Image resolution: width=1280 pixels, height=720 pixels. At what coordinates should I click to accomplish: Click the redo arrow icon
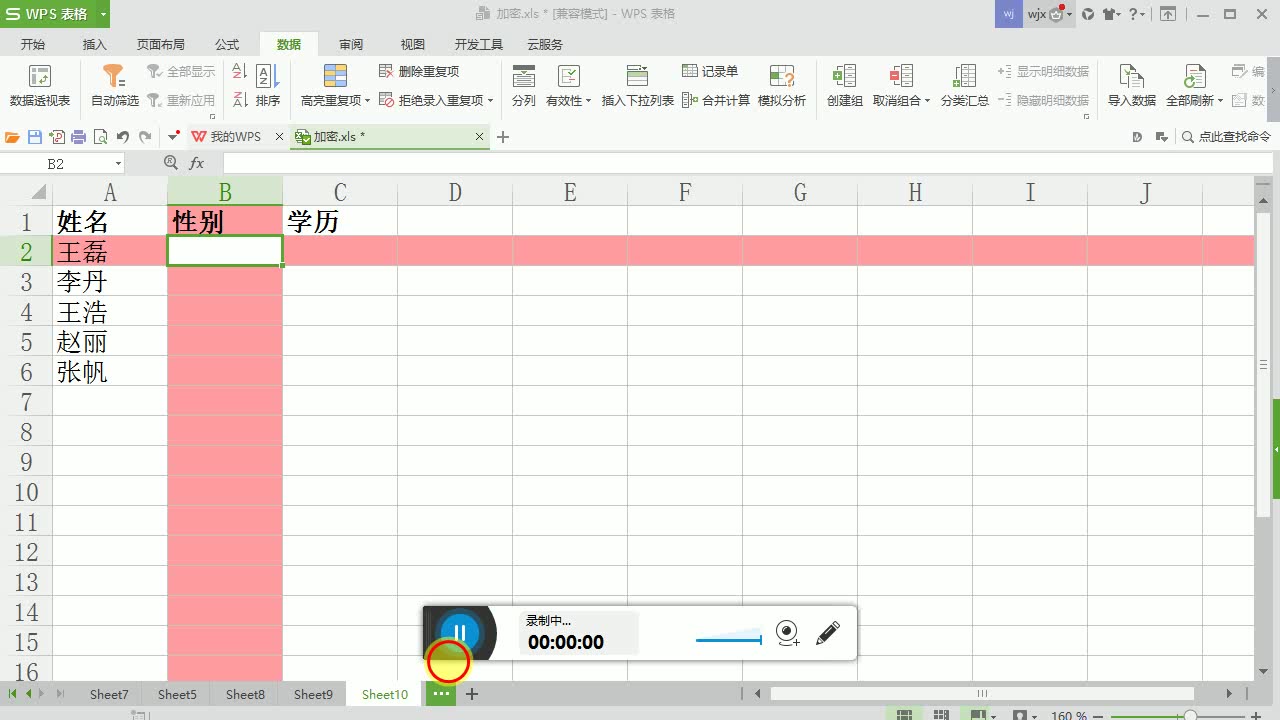click(145, 137)
